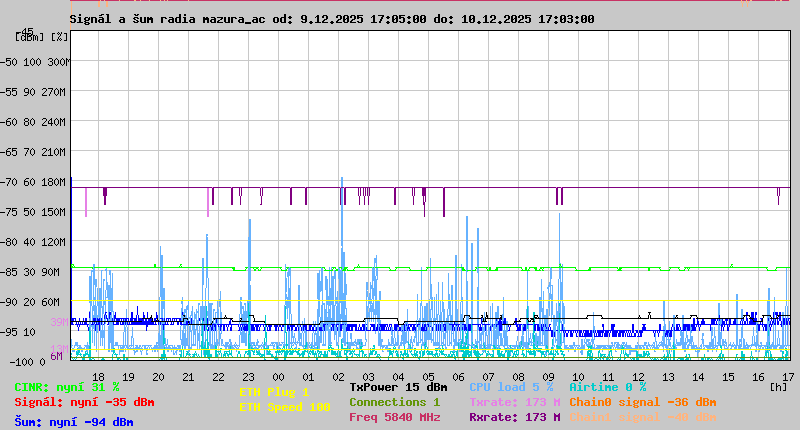Viewport: 800px width, 430px height.
Task: Click the TxPower 15 dBm legend text
Action: click(398, 387)
